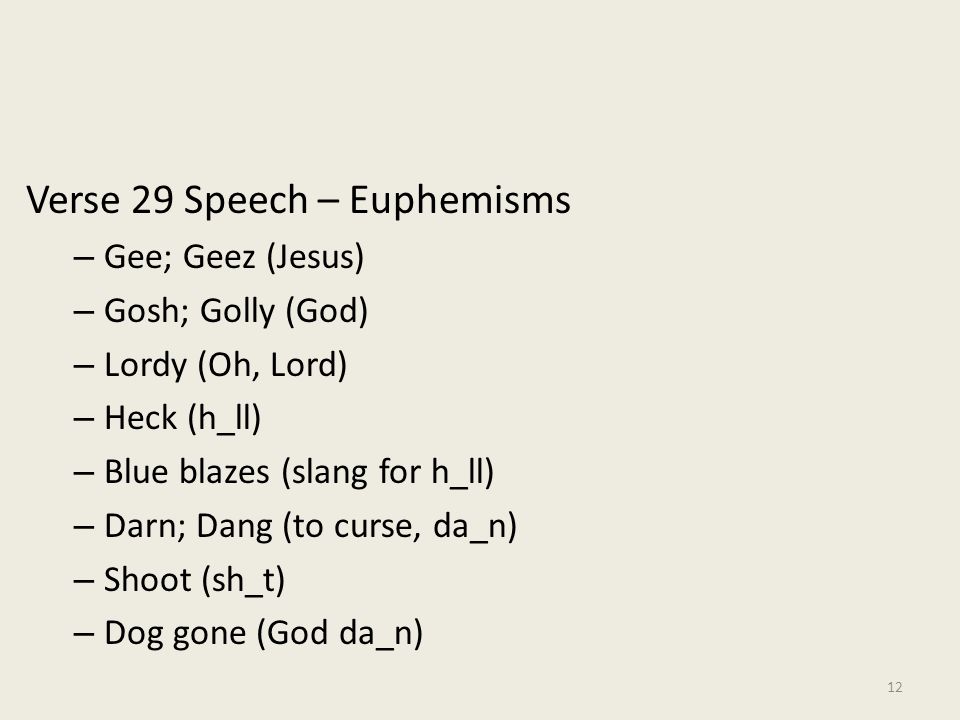Viewport: 960px width, 720px height.
Task: Click '(God)' in the second bullet
Action: 327,310
